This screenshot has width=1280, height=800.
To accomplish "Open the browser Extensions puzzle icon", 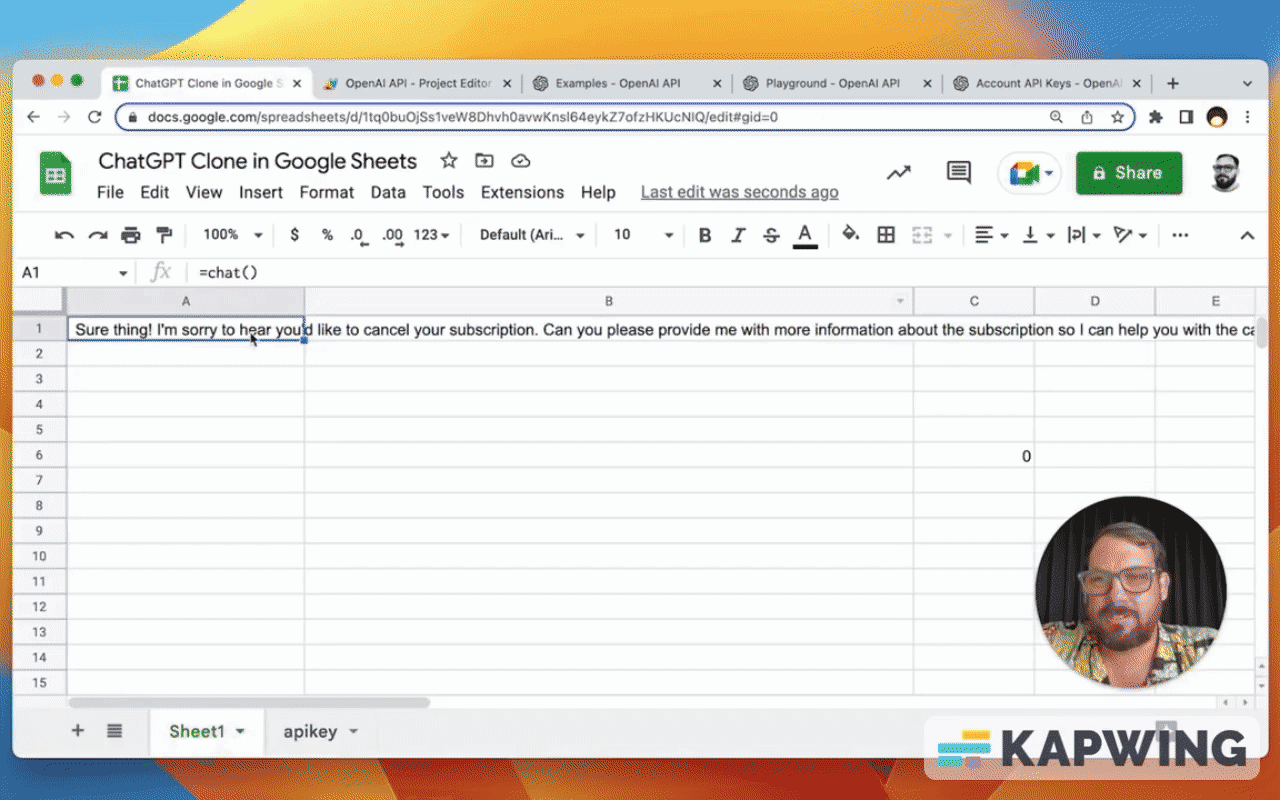I will (1156, 117).
